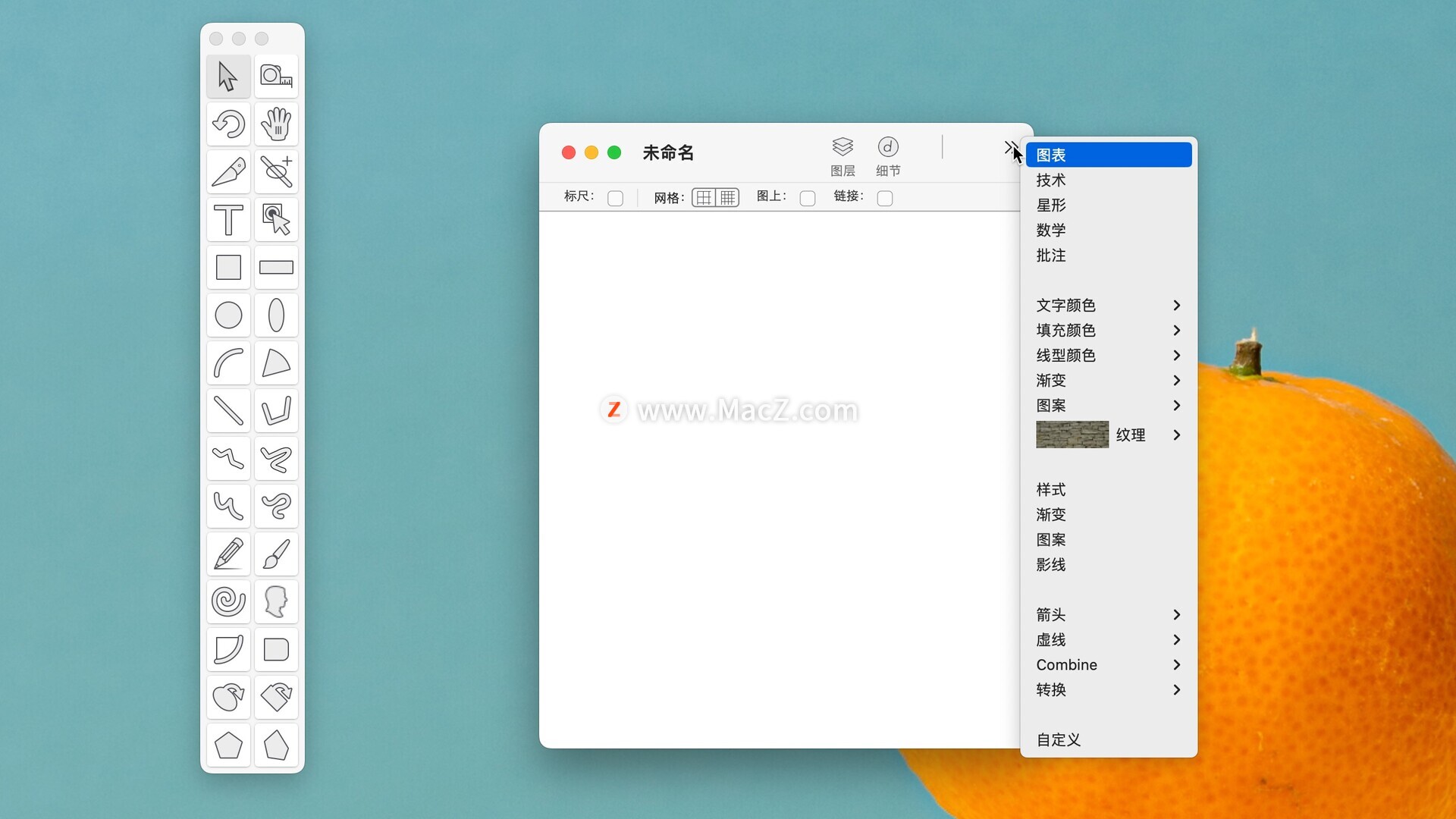The image size is (1456, 819).
Task: Choose 自定义 from the menu
Action: click(1109, 739)
